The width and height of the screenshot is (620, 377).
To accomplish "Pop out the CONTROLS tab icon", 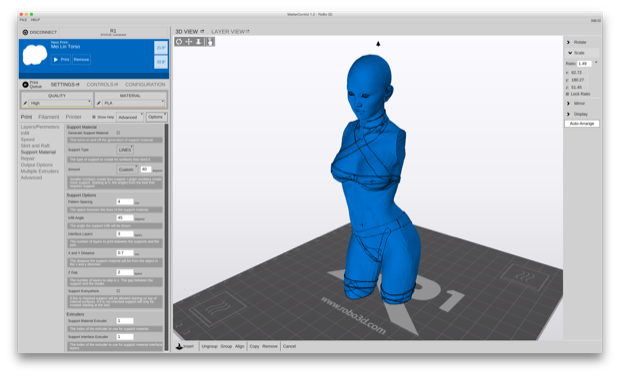I will 116,85.
